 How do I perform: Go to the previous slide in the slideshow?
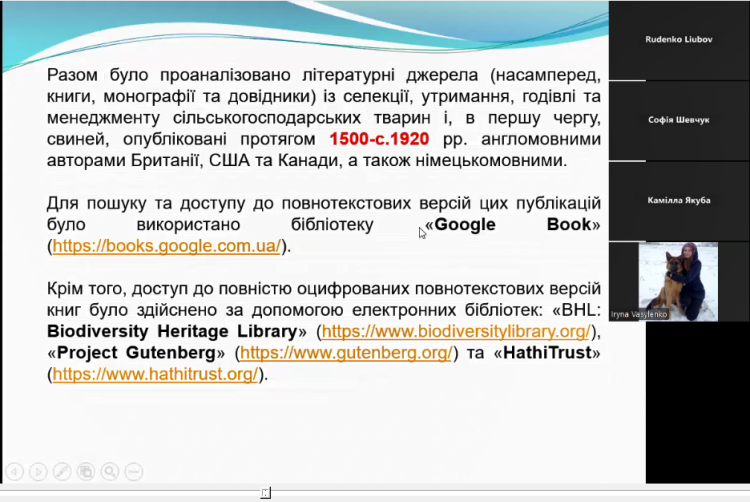(14, 472)
